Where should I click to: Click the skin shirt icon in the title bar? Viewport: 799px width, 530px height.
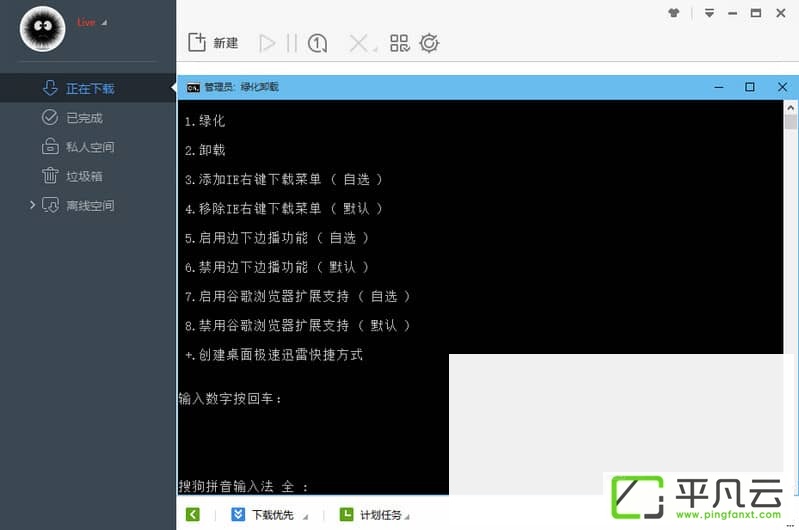coord(674,13)
